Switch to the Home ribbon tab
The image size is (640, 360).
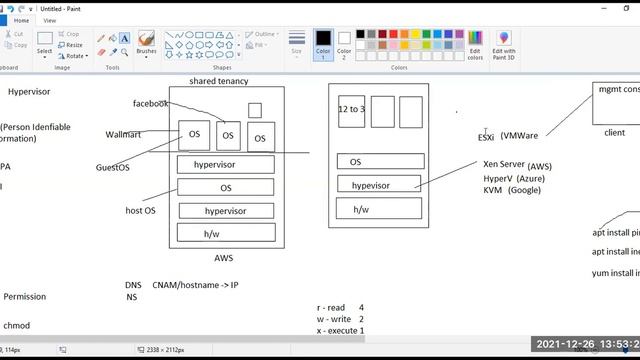tap(21, 20)
